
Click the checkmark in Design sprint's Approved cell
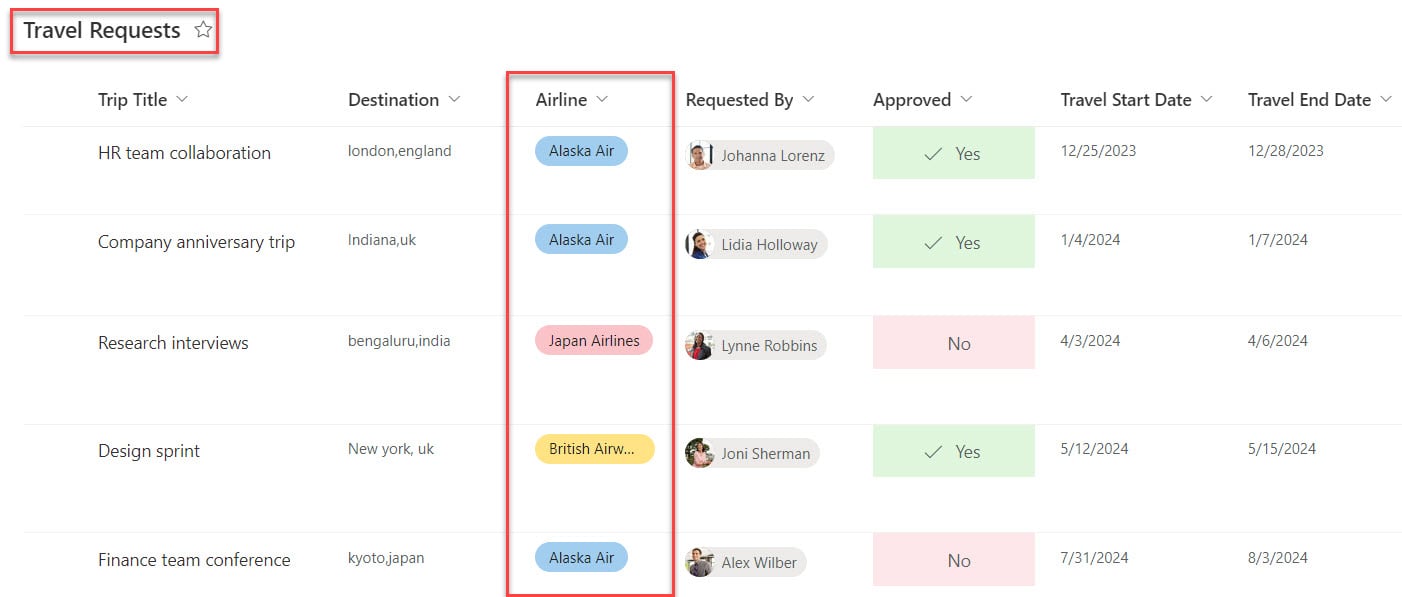[934, 452]
